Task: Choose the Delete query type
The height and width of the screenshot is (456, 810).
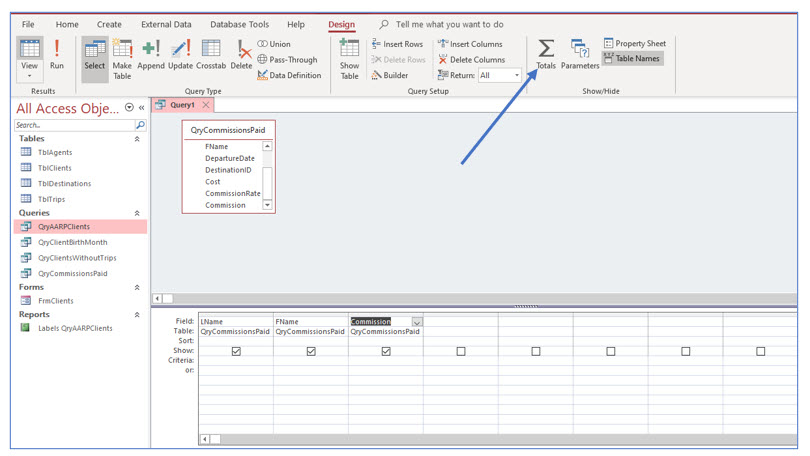Action: click(x=241, y=55)
